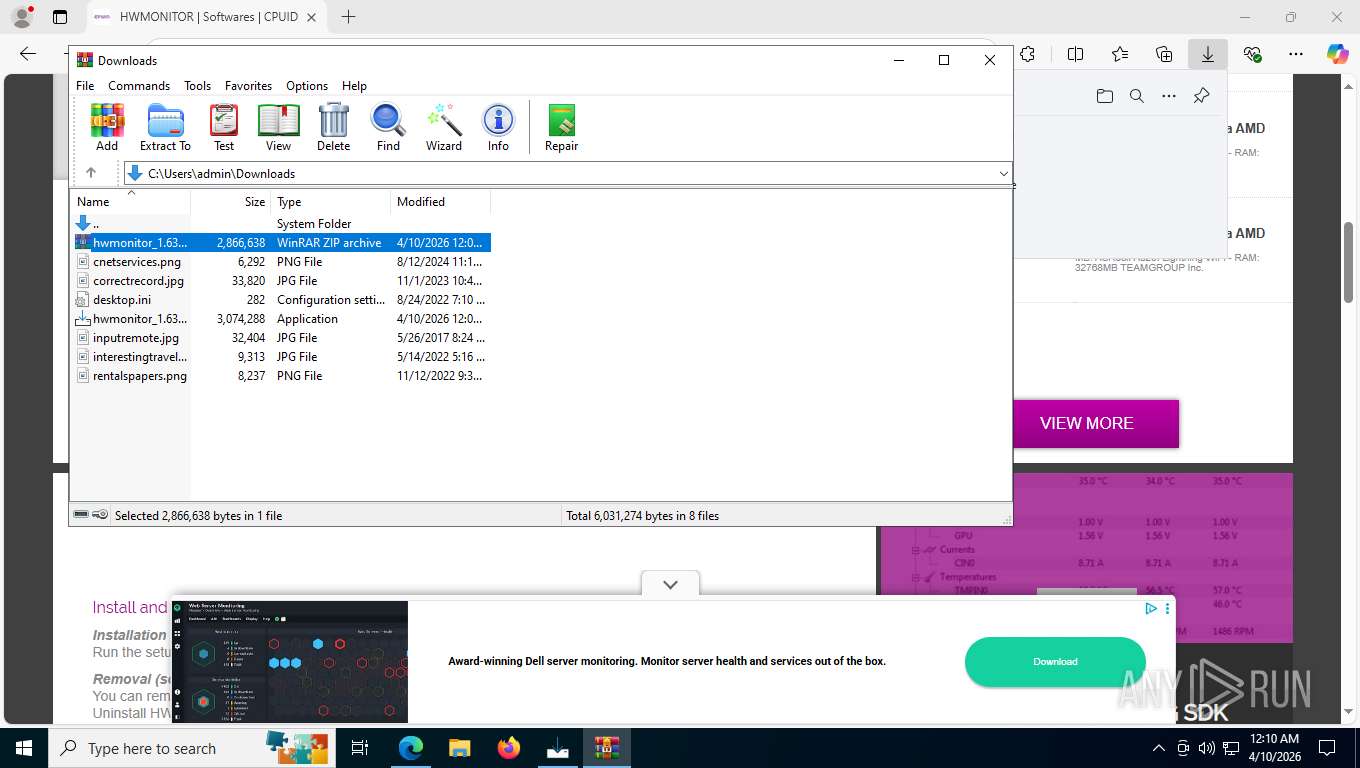Open File Explorer from taskbar
1360x768 pixels.
pyautogui.click(x=459, y=748)
